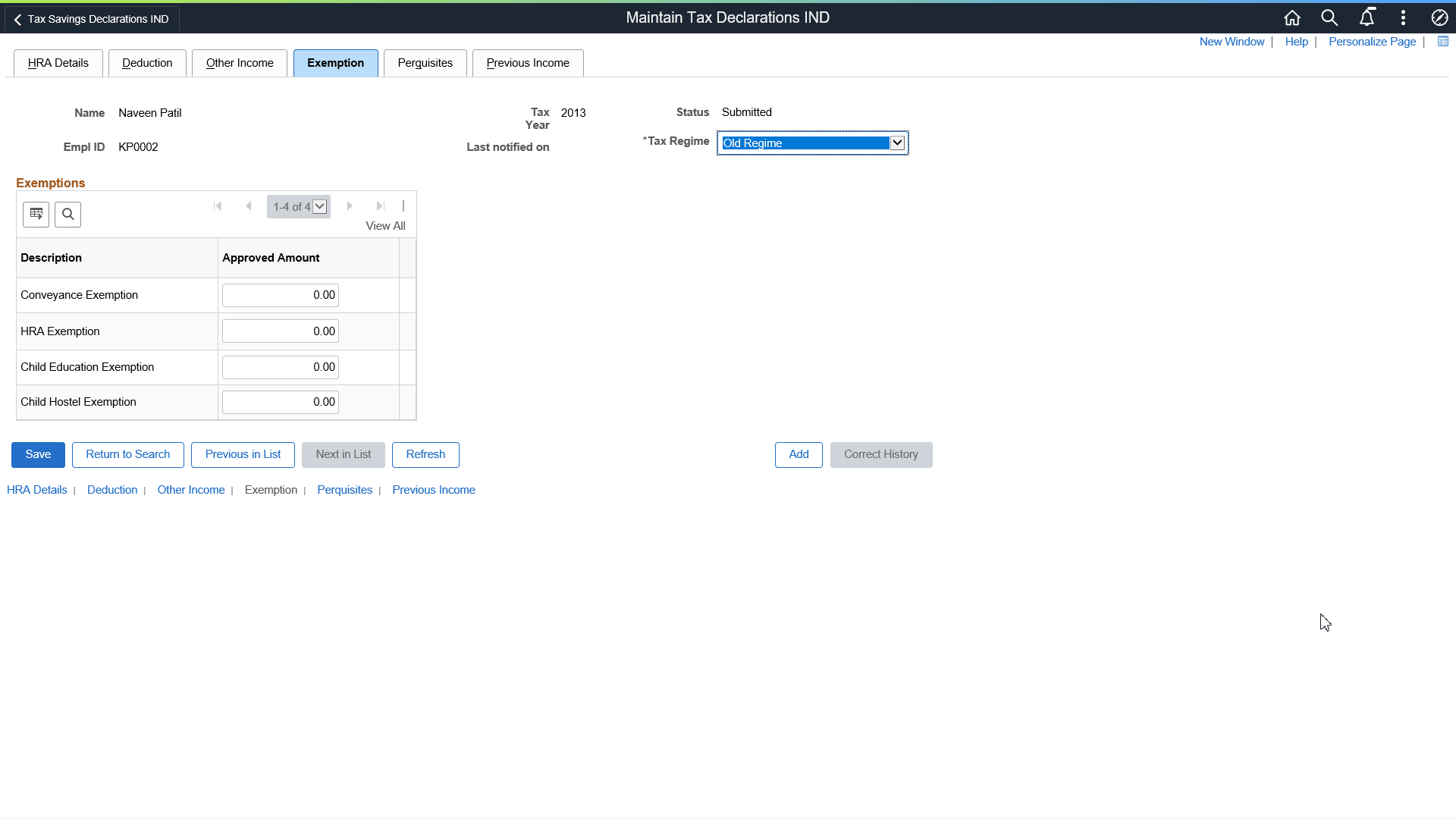Switch to the HRA Details tab
1456x819 pixels.
(x=58, y=63)
